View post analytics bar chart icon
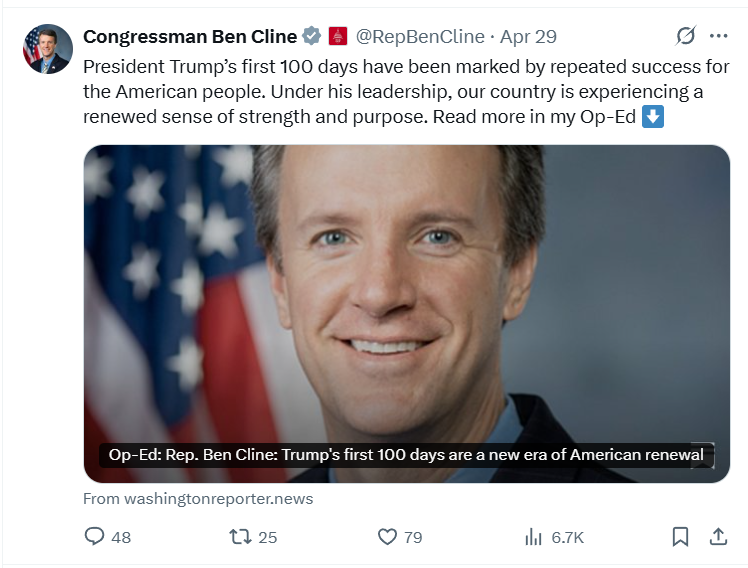 coord(533,537)
